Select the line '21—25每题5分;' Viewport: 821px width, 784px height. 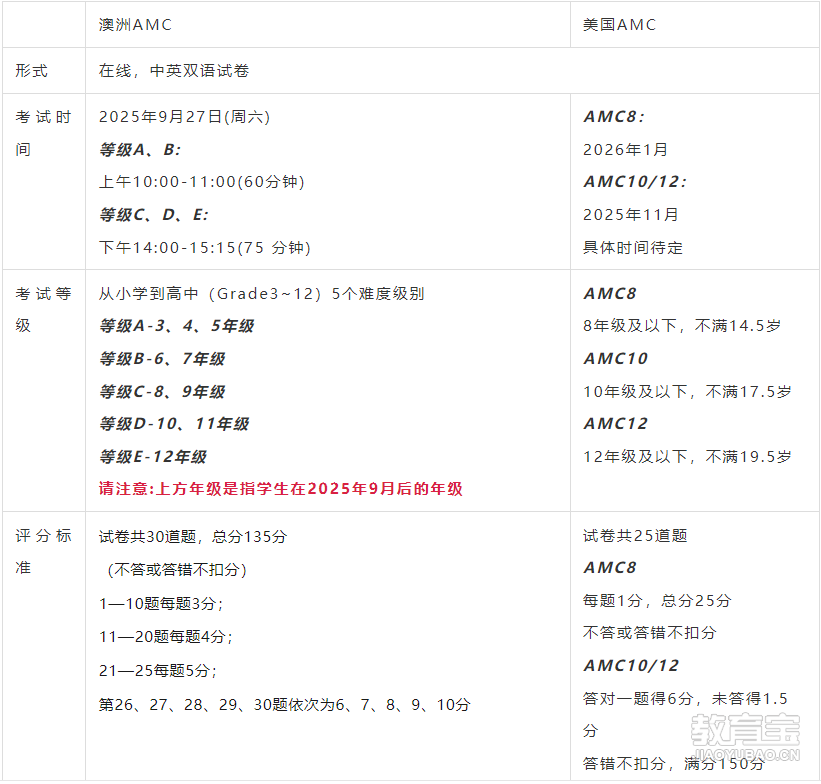coord(158,670)
